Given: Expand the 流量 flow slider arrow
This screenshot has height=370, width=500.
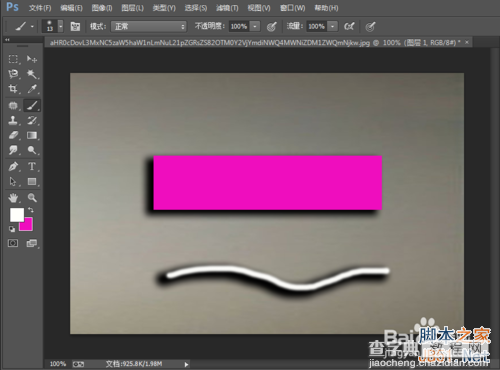Looking at the screenshot, I should pyautogui.click(x=332, y=26).
